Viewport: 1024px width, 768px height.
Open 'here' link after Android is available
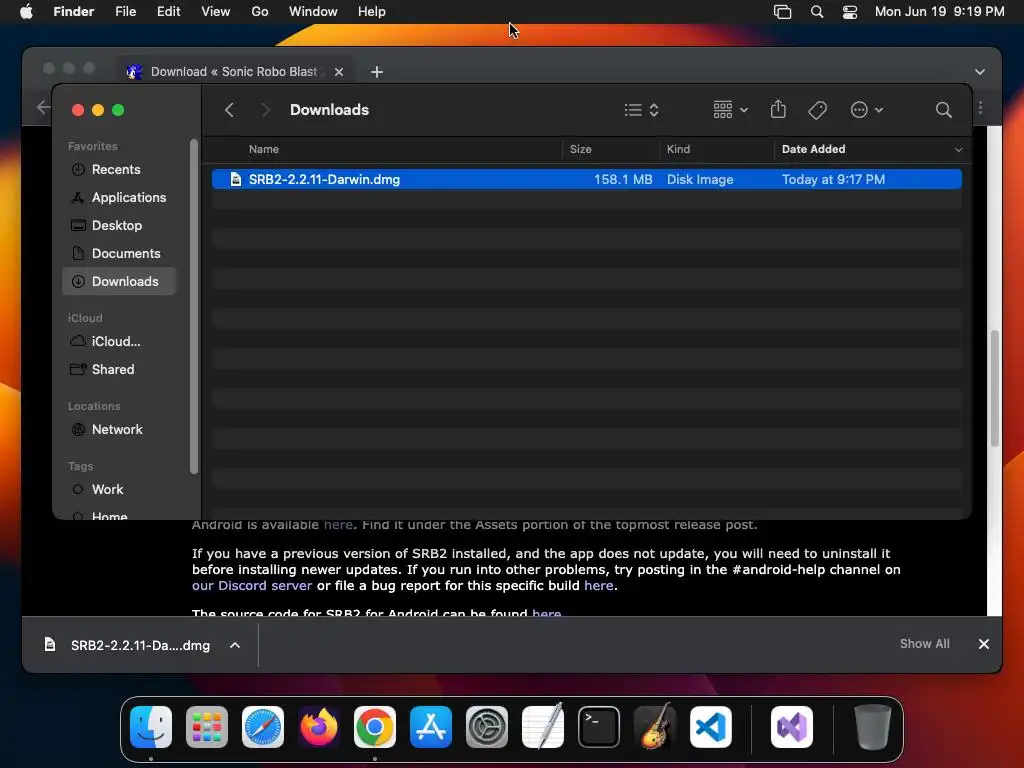coord(338,524)
